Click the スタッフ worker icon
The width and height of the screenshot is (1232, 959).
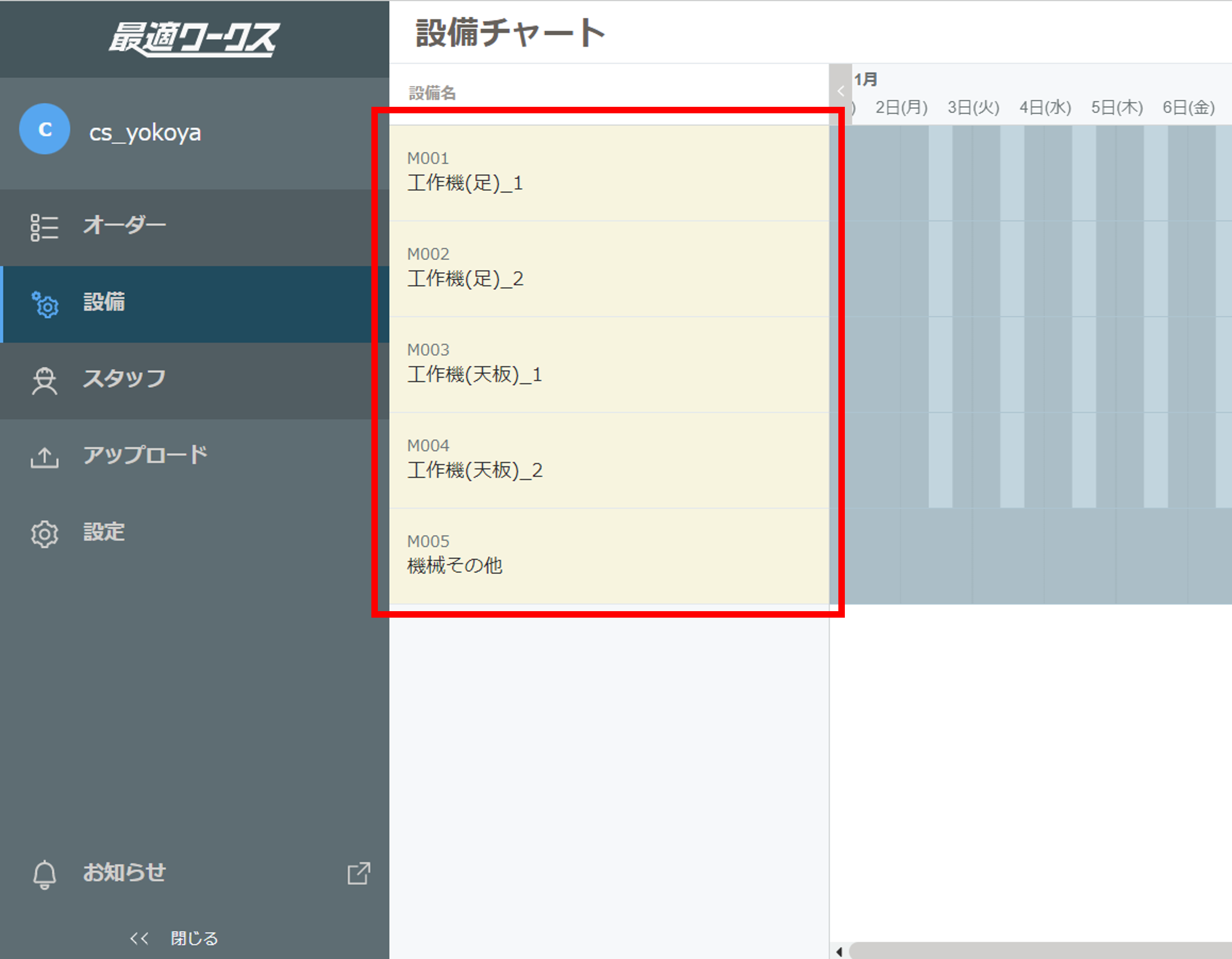click(x=44, y=381)
